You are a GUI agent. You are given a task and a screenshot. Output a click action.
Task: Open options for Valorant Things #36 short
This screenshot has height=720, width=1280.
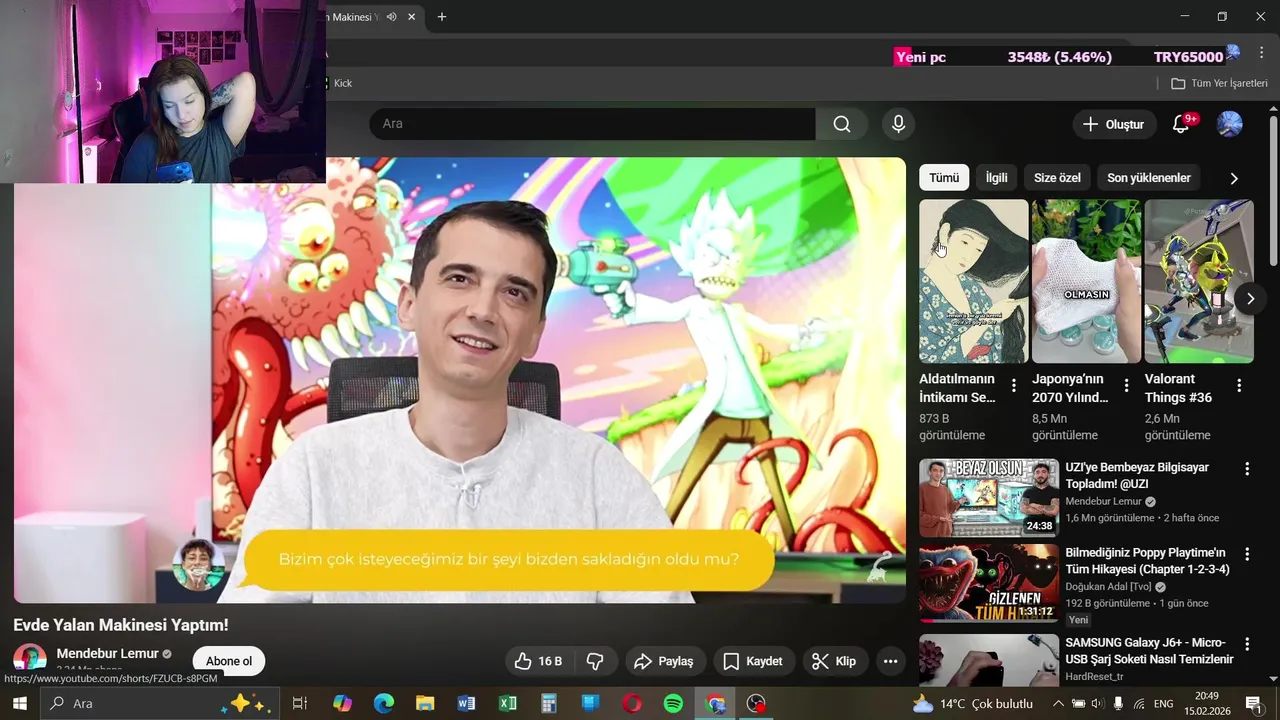coord(1239,385)
